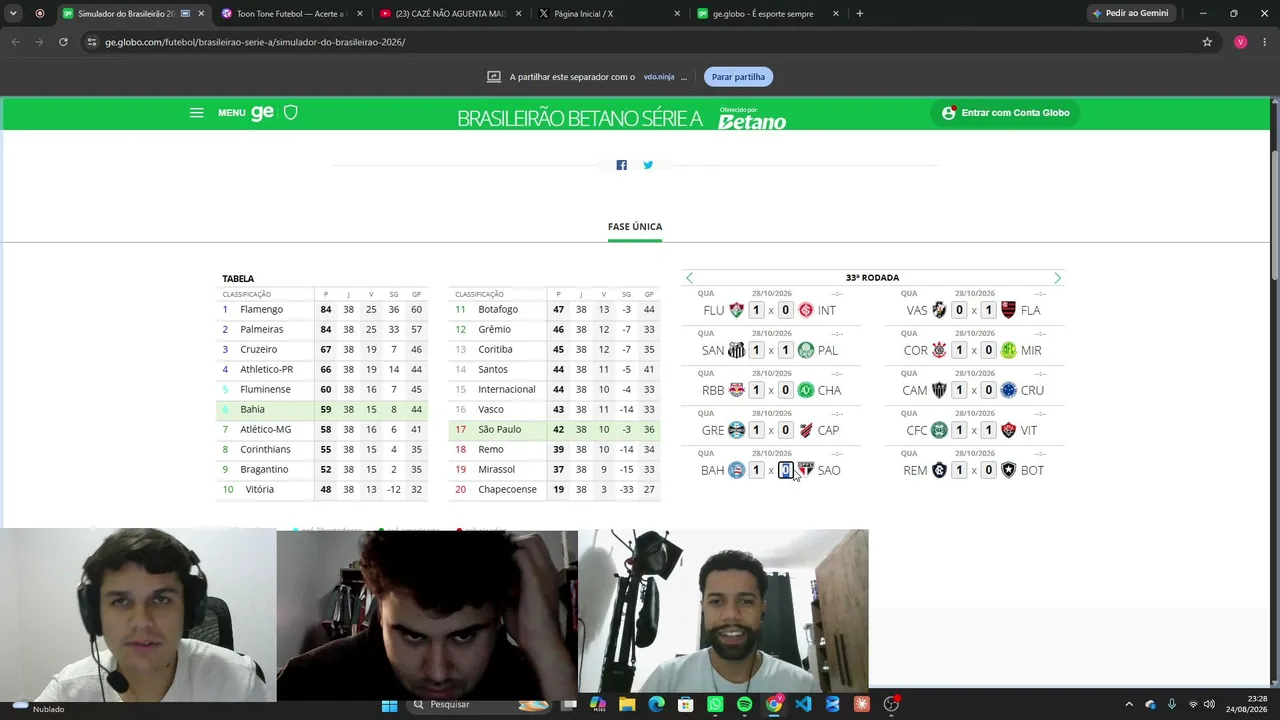Click the Chapecoense crest in RBB x CHA
The width and height of the screenshot is (1280, 720).
click(806, 390)
